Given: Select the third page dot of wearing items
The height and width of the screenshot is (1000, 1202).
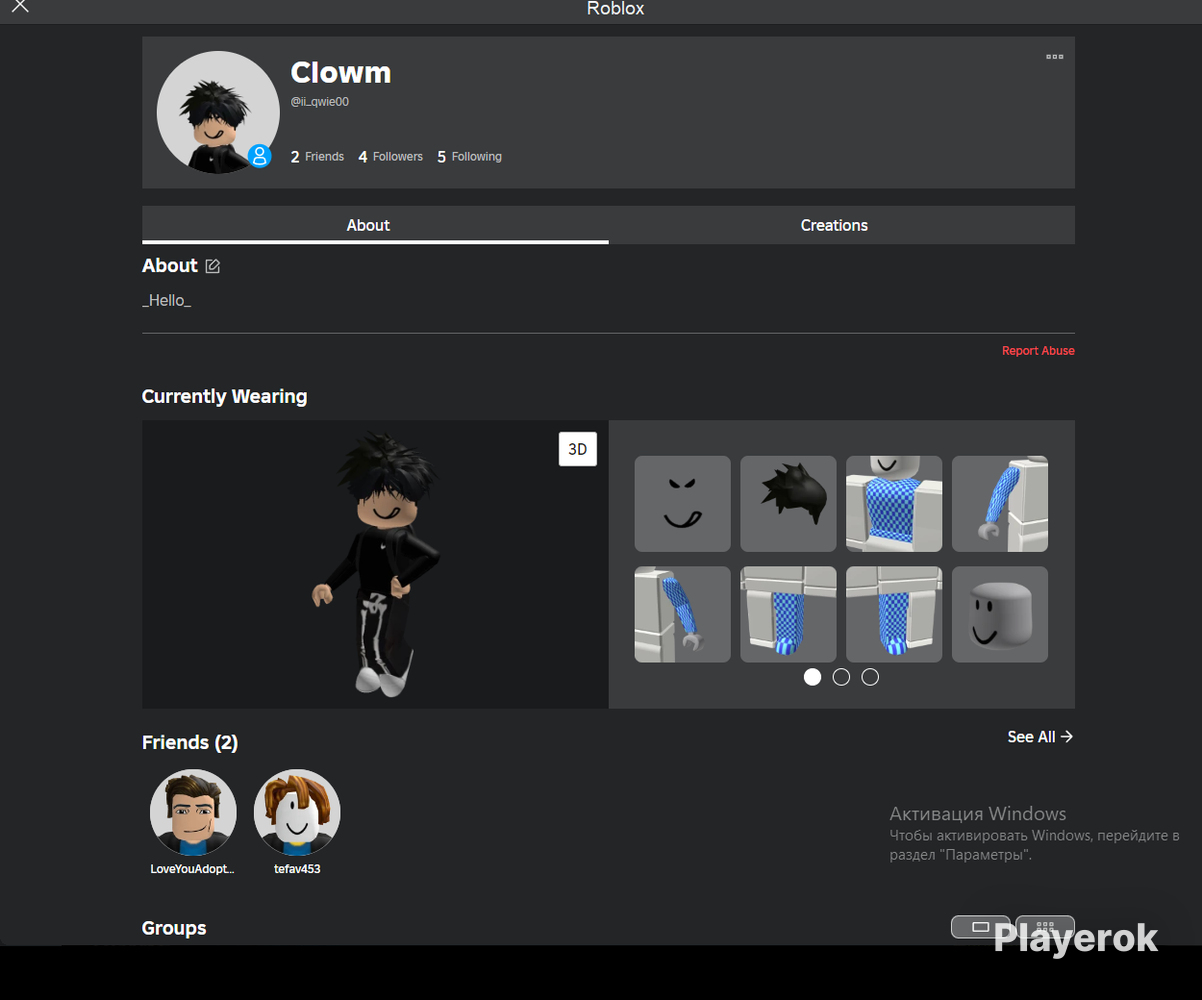Looking at the screenshot, I should [x=870, y=677].
